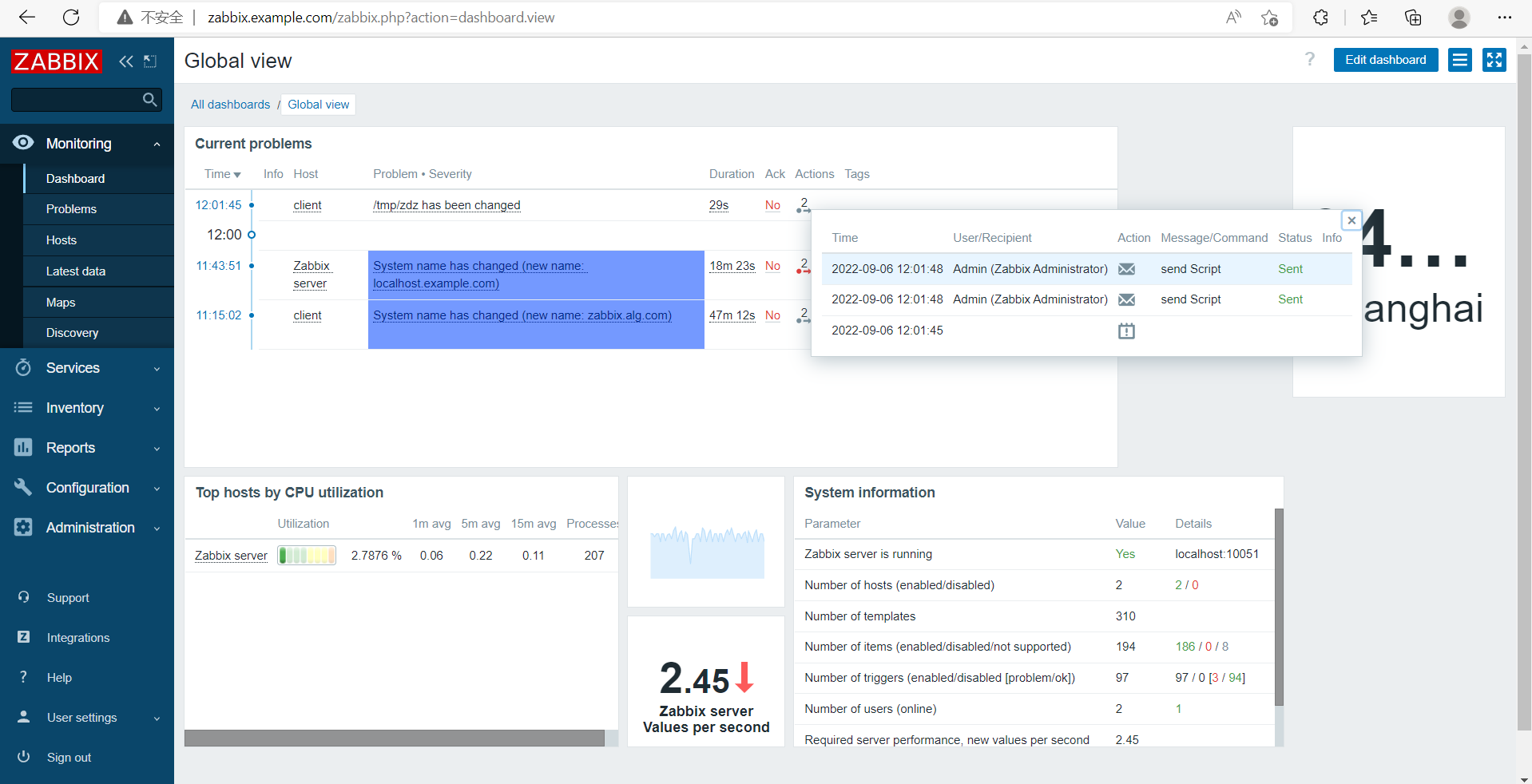Click the 12:01:45 problem time link
The image size is (1532, 784).
pyautogui.click(x=218, y=205)
